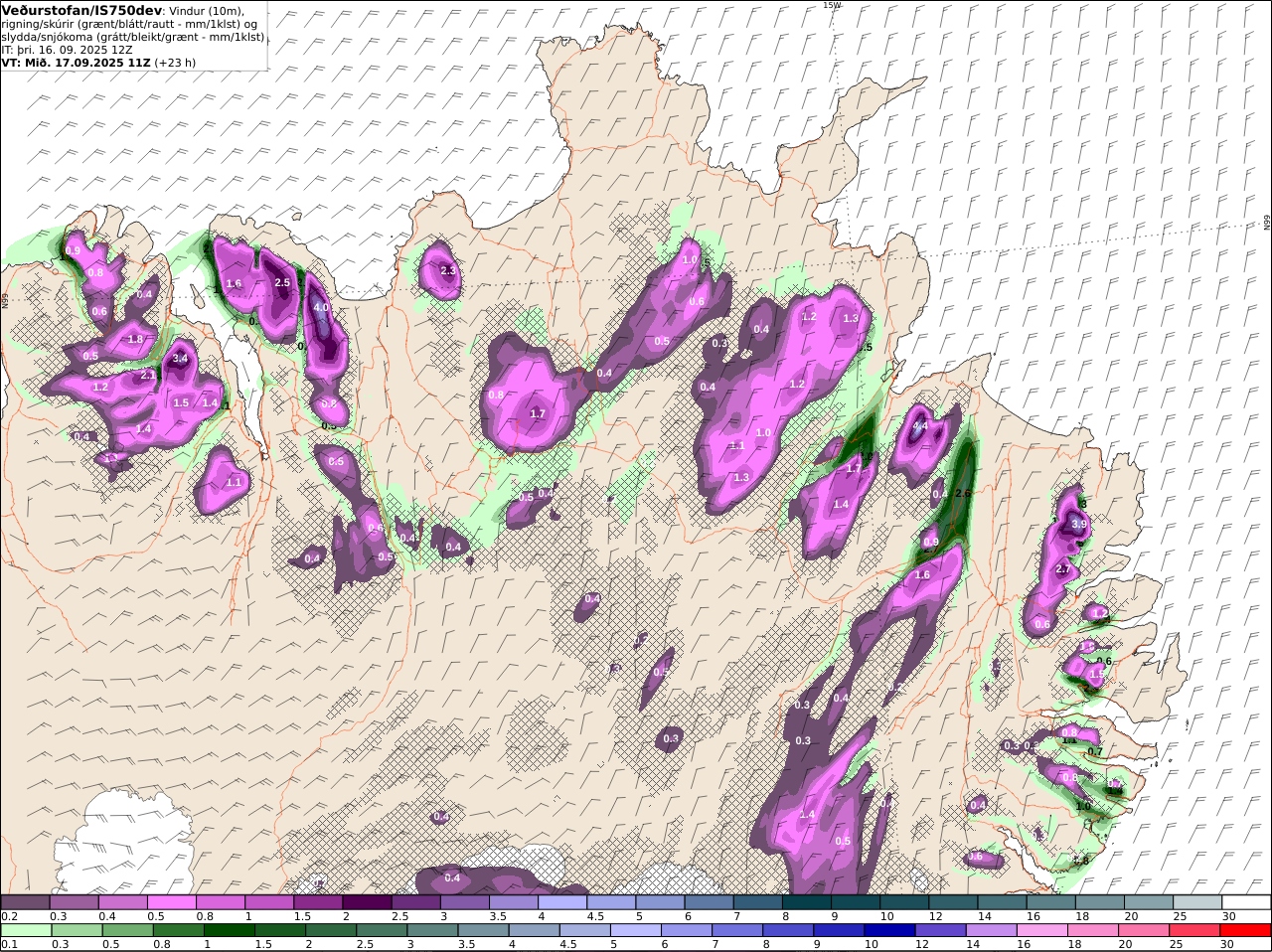This screenshot has height=952, width=1272.
Task: Select the 1.5 swatch in the purple snow legend
Action: (318, 902)
